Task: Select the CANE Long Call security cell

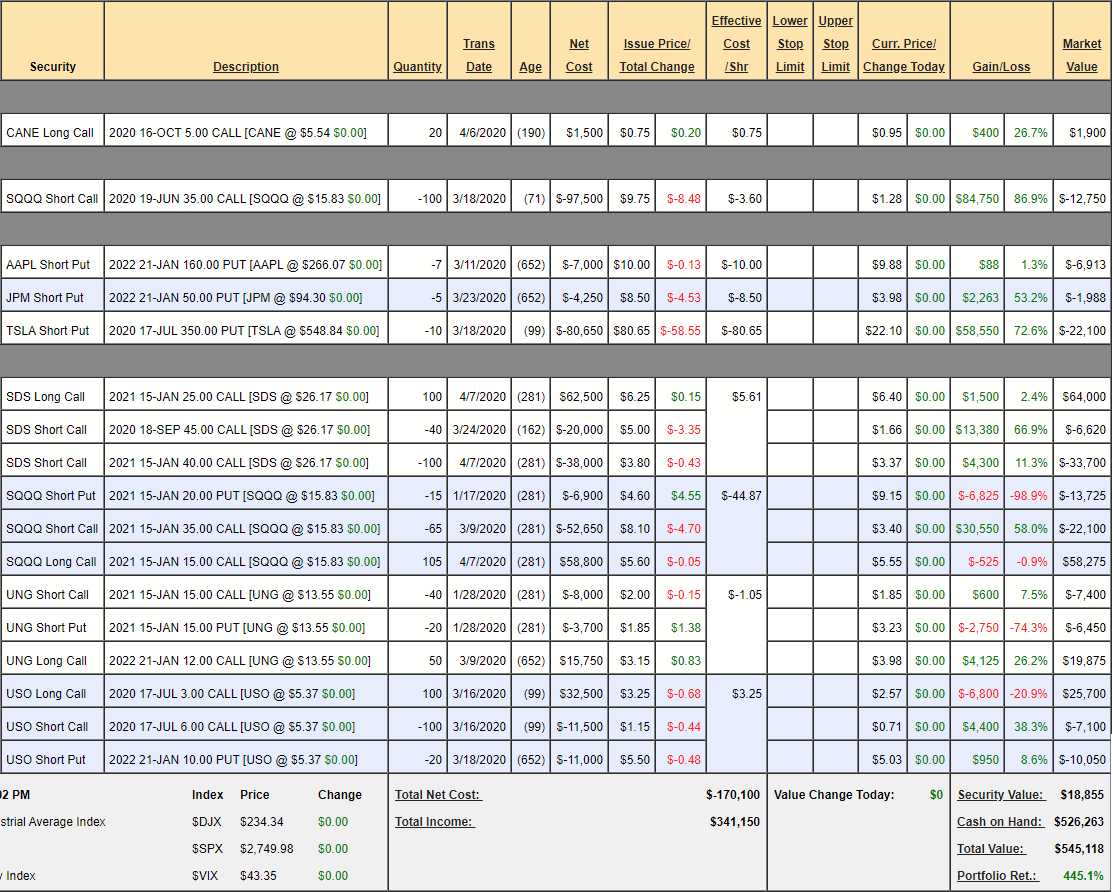Action: pos(50,132)
